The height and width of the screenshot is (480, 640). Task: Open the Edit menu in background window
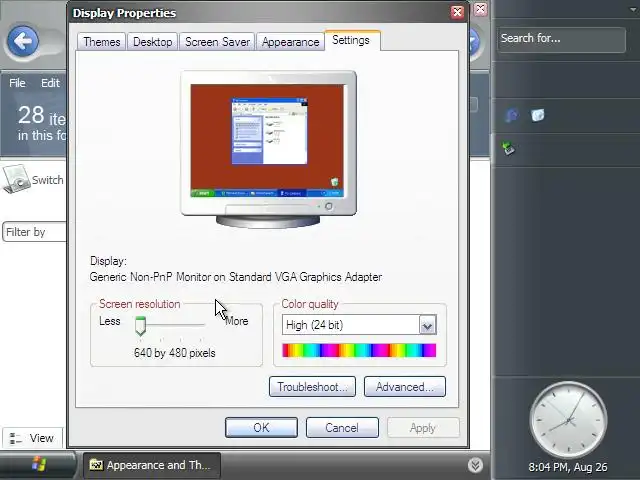(x=50, y=83)
